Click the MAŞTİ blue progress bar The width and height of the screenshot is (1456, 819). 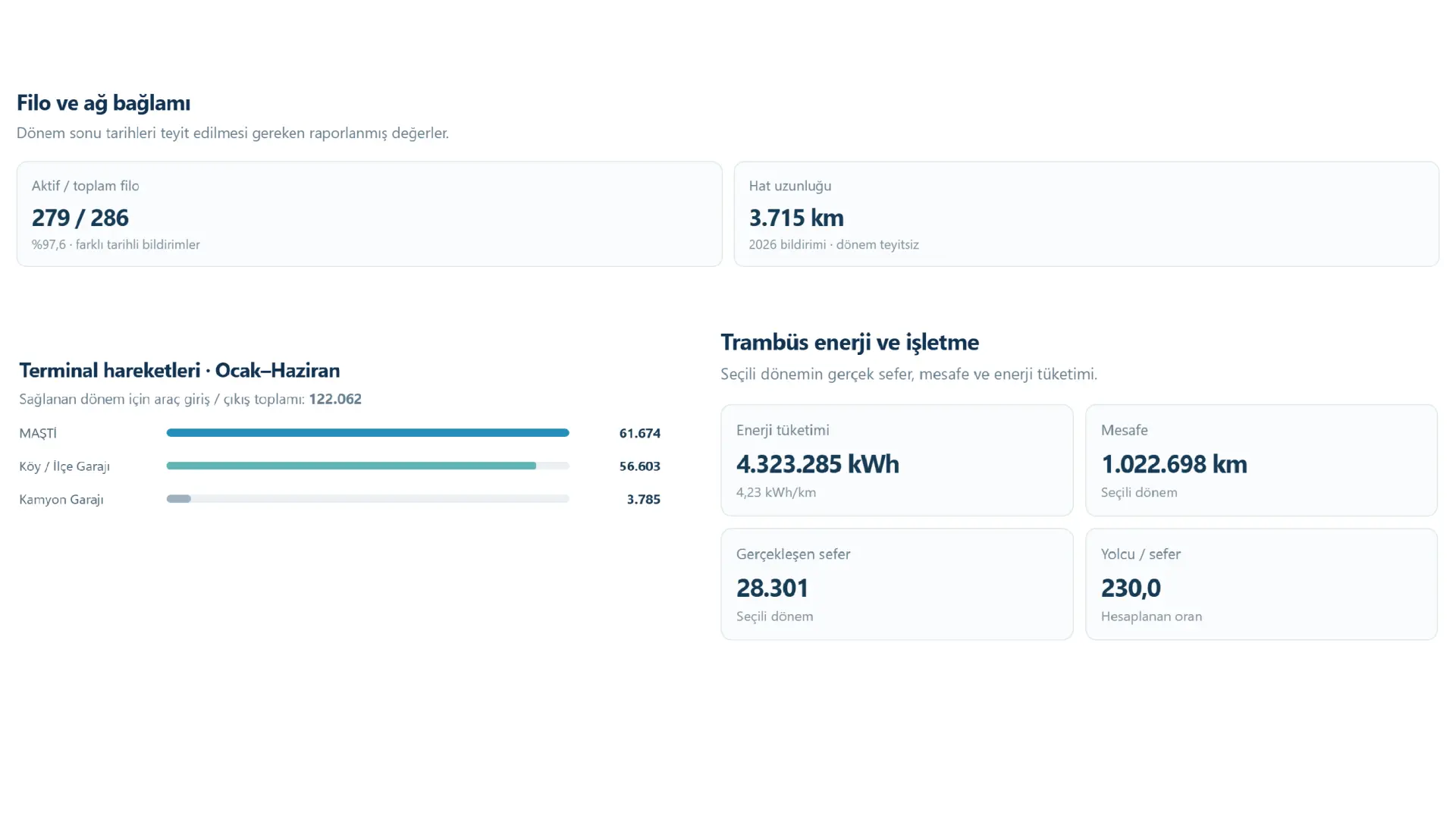click(x=368, y=433)
